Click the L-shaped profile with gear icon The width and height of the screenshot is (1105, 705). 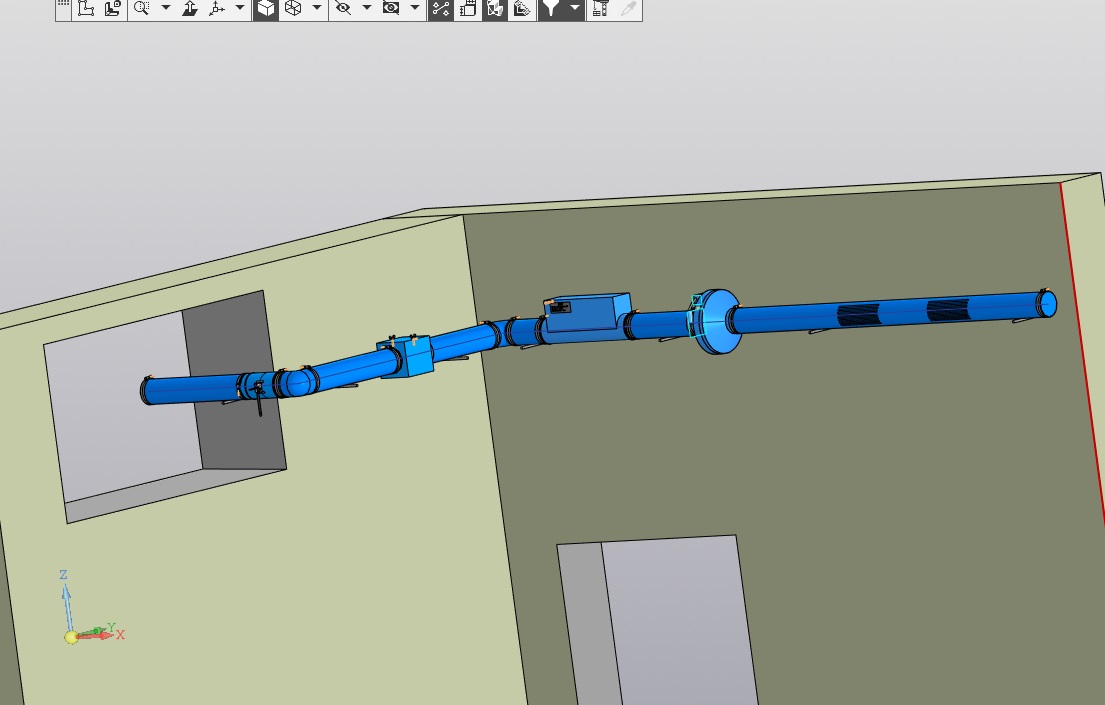click(113, 8)
